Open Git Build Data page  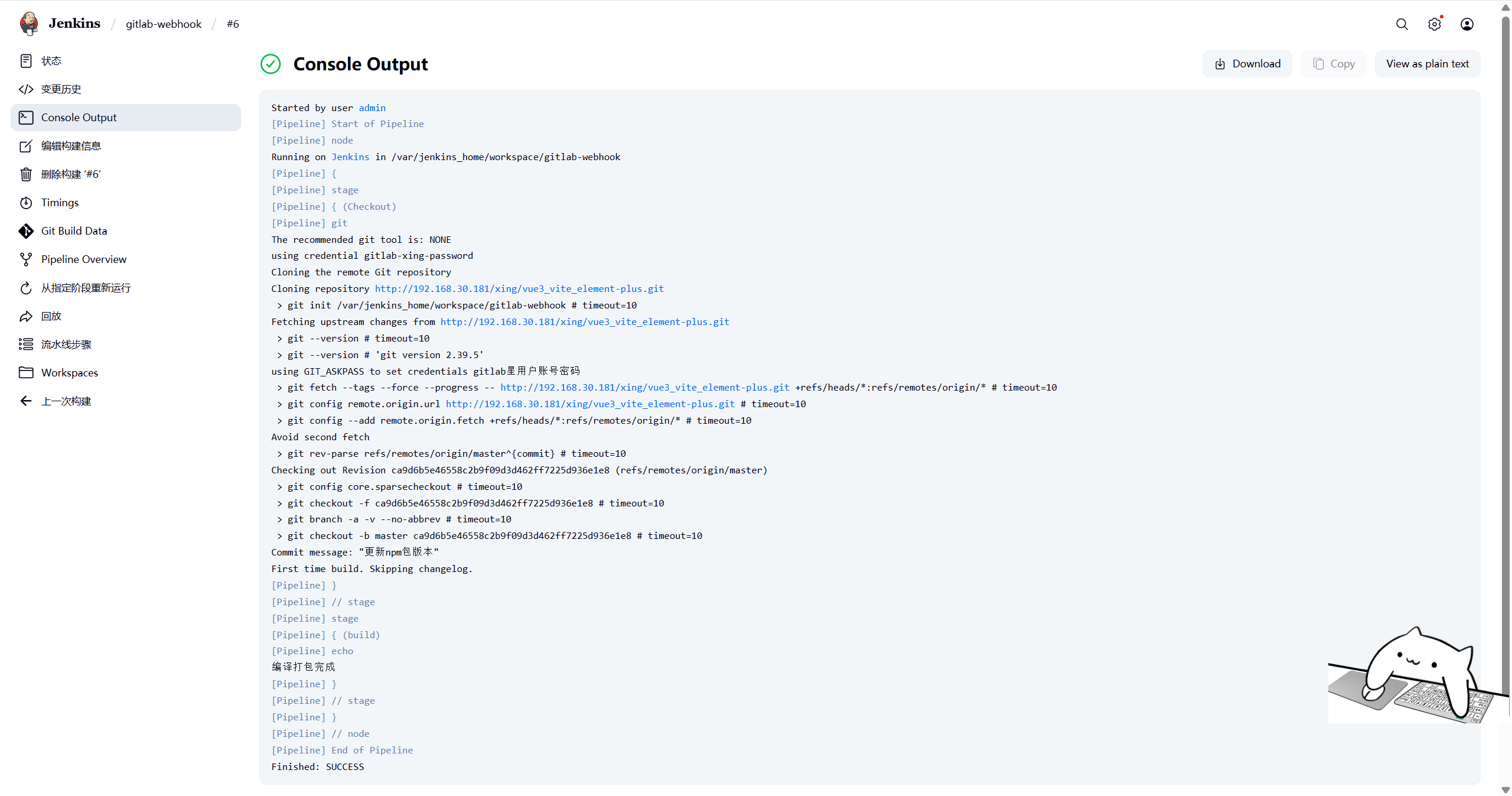coord(126,231)
